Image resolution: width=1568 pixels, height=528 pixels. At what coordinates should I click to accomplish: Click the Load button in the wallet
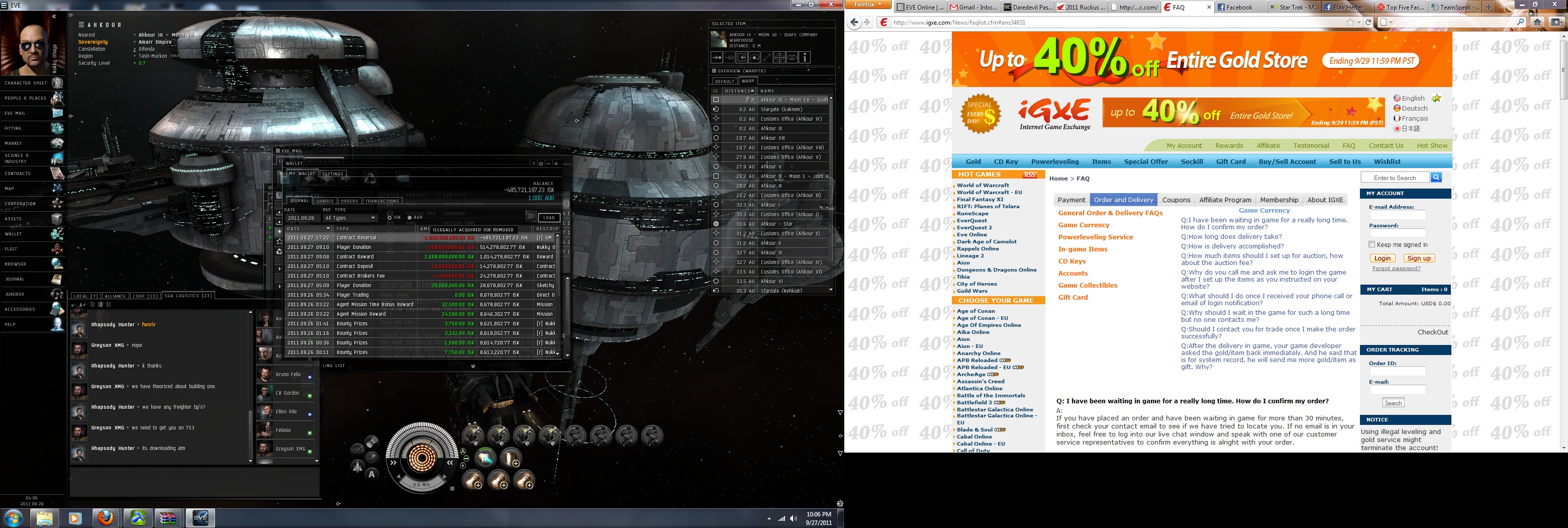pyautogui.click(x=549, y=217)
